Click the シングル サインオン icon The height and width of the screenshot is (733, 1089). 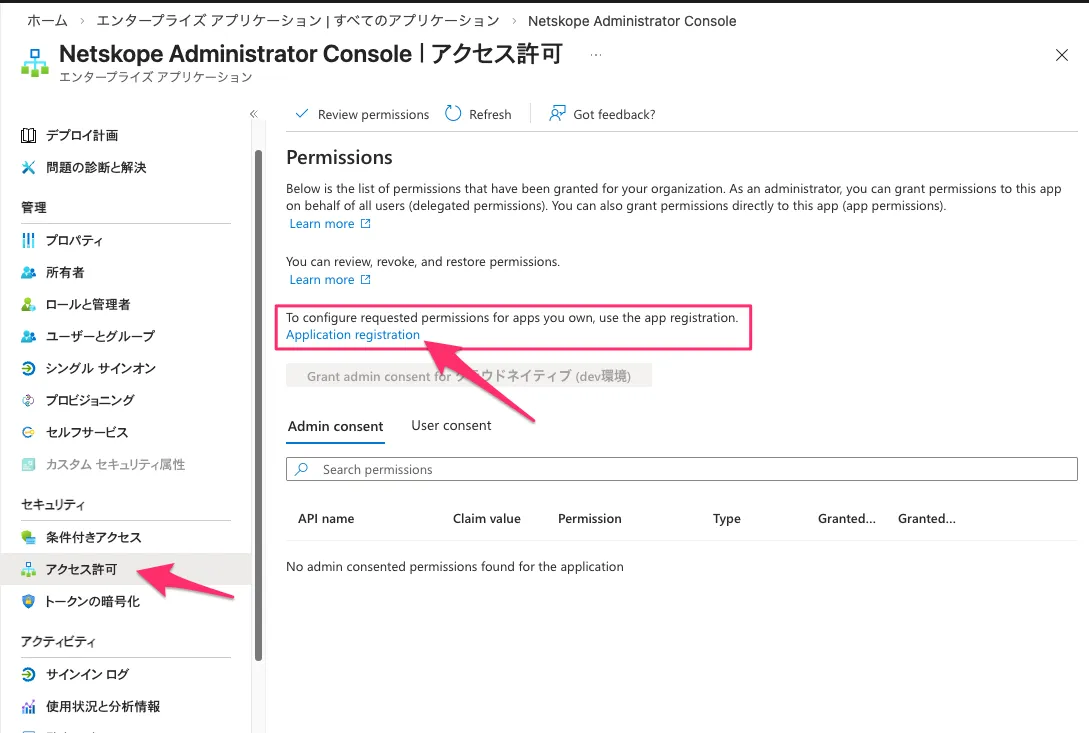click(x=28, y=368)
